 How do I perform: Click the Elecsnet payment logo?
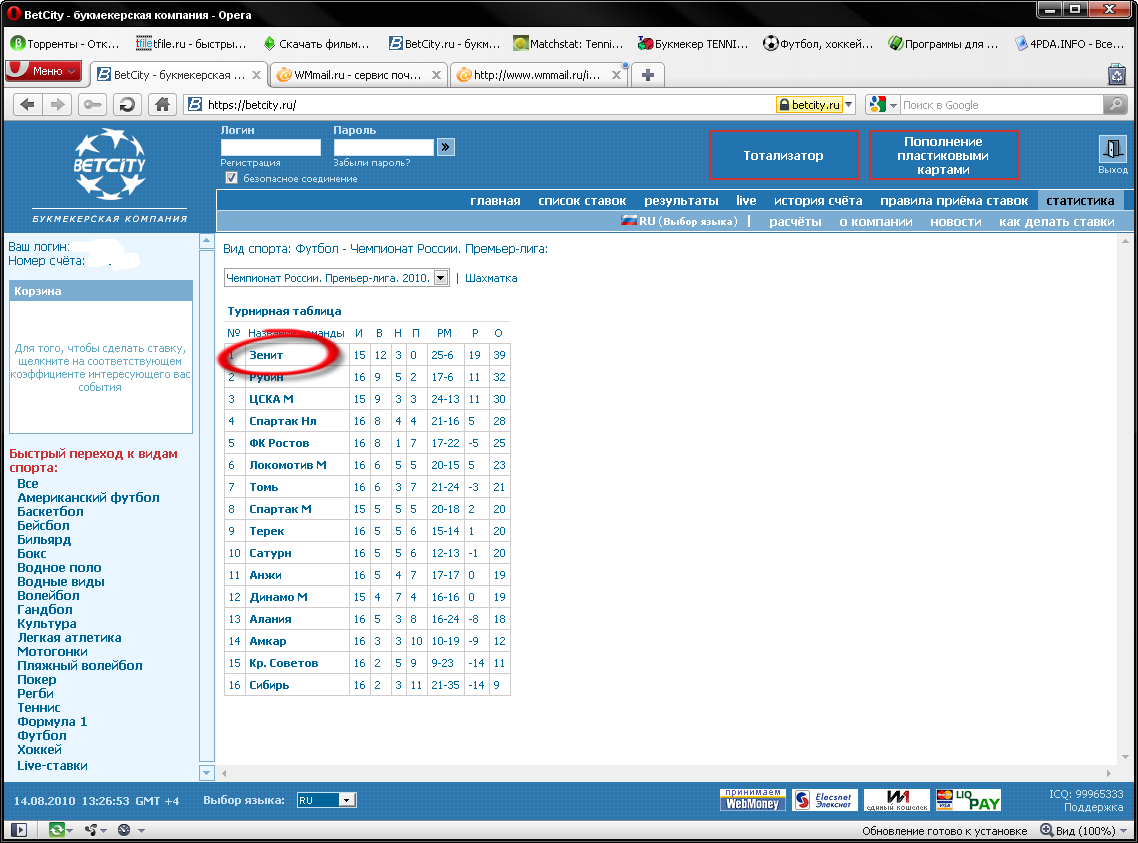(x=825, y=799)
